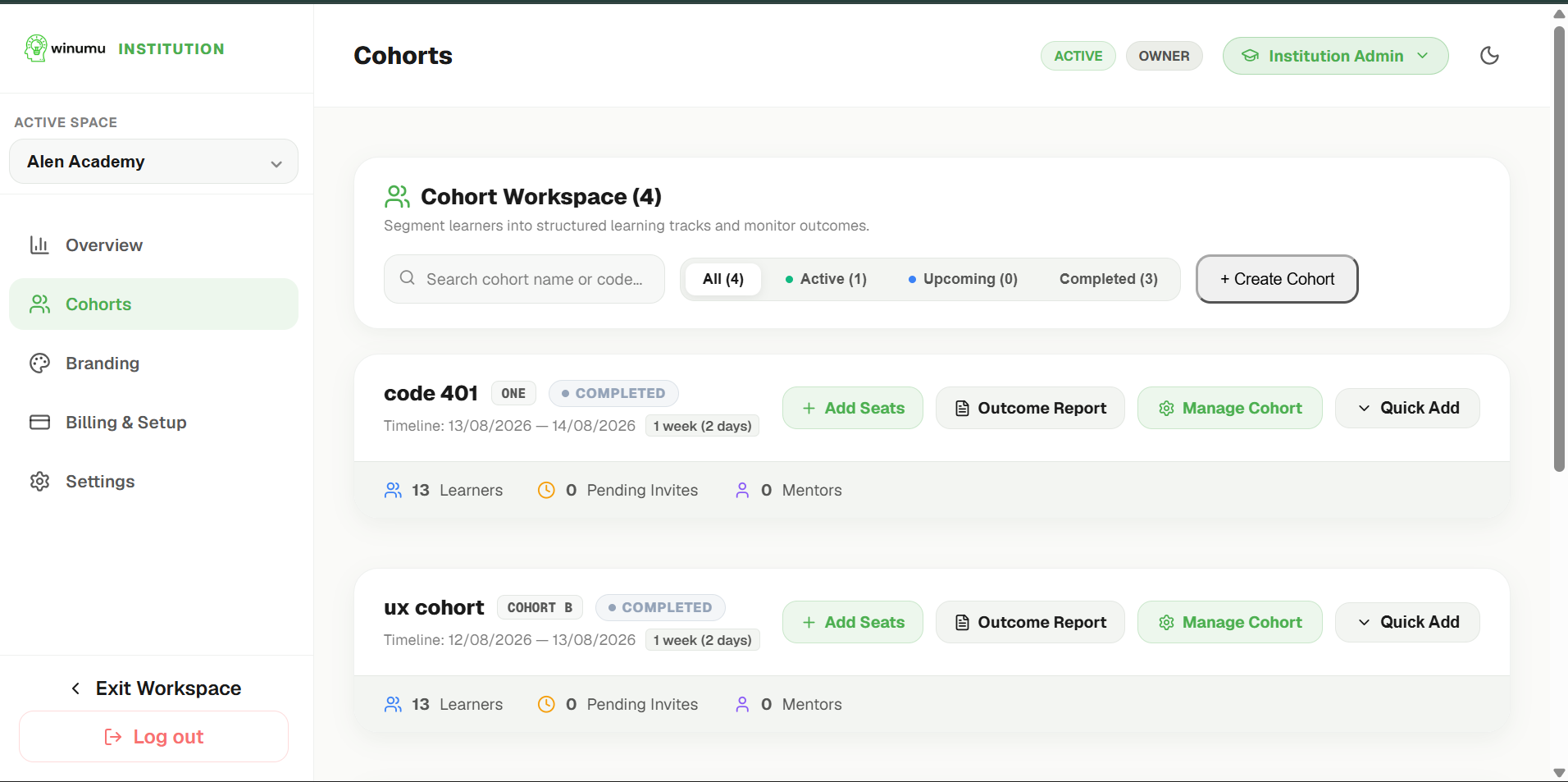Screen dimensions: 1568x782
Task: Click the learners icon in code 401 row
Action: [x=393, y=490]
